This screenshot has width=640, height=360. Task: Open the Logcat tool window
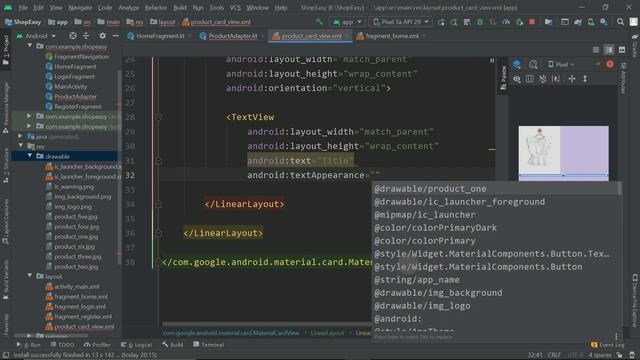[x=136, y=345]
